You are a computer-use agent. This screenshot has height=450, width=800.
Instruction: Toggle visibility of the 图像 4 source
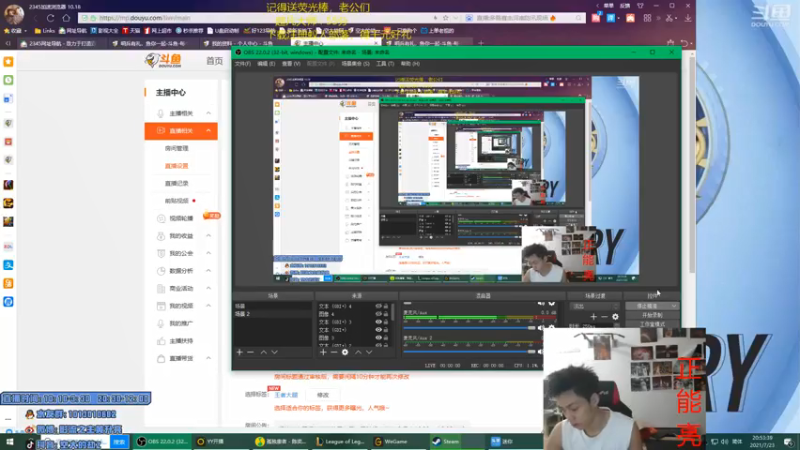point(378,314)
